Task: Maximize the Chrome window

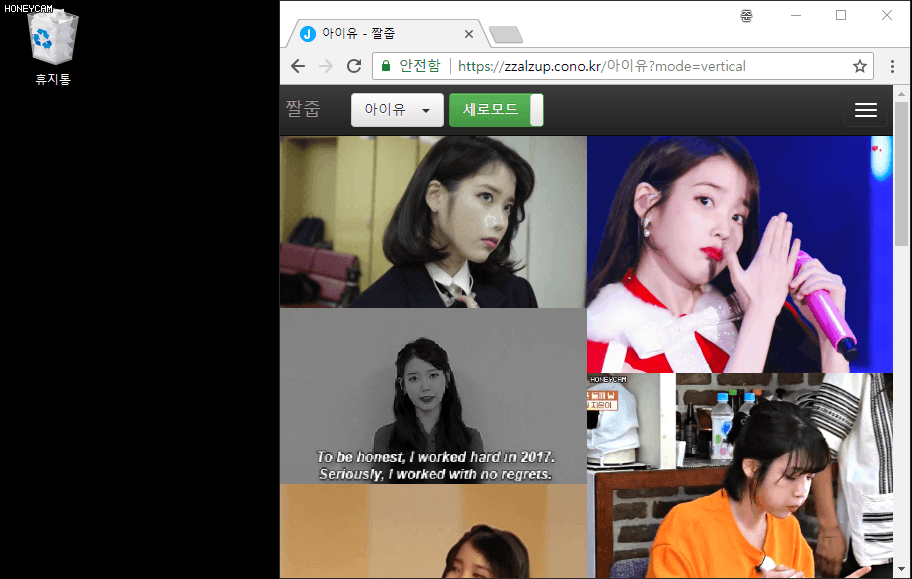Action: coord(841,15)
